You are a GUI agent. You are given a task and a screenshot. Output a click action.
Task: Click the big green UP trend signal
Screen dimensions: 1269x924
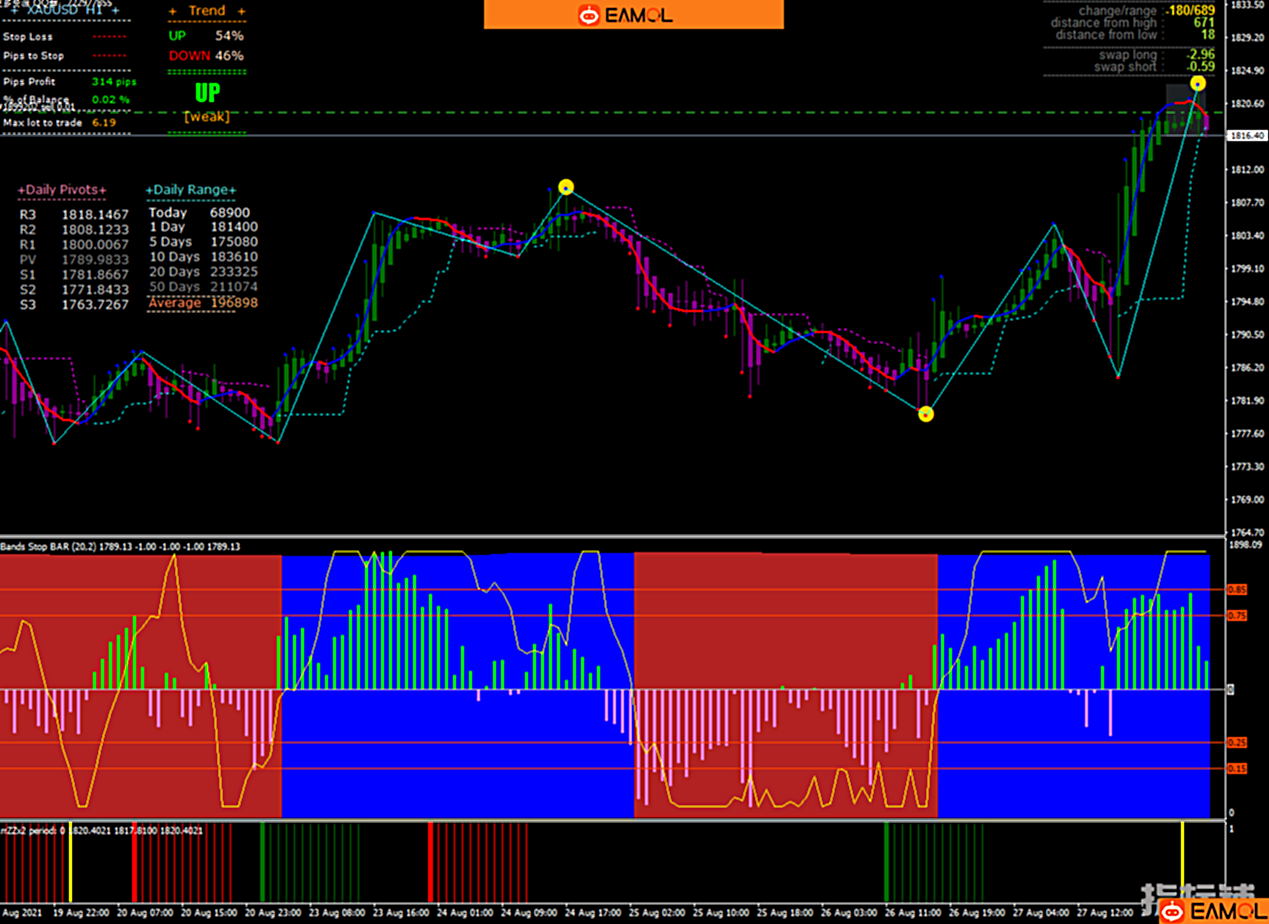207,94
